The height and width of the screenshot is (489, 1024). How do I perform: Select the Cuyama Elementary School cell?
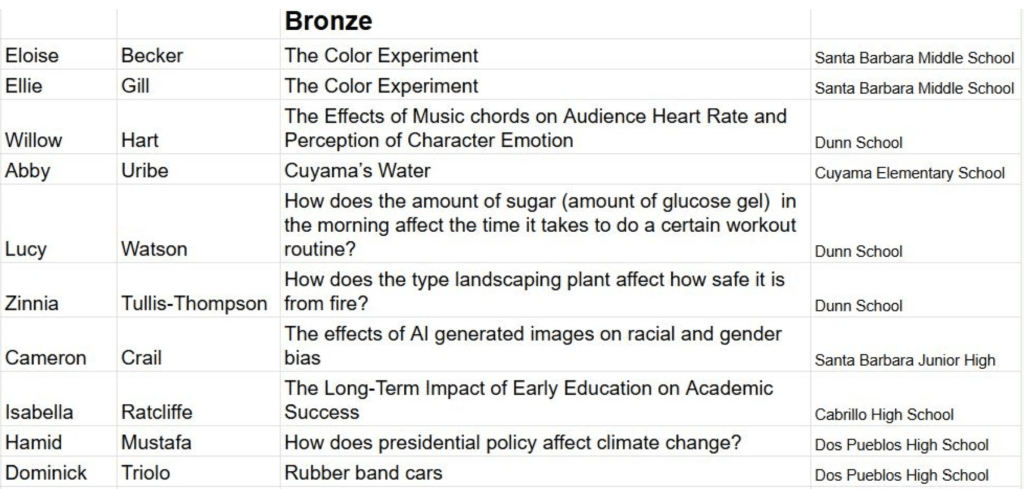pyautogui.click(x=909, y=173)
